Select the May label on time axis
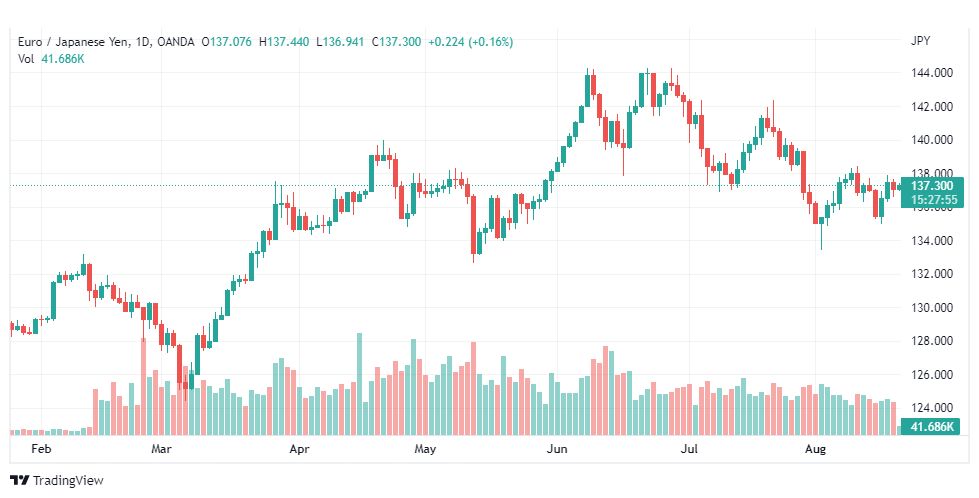 (425, 449)
